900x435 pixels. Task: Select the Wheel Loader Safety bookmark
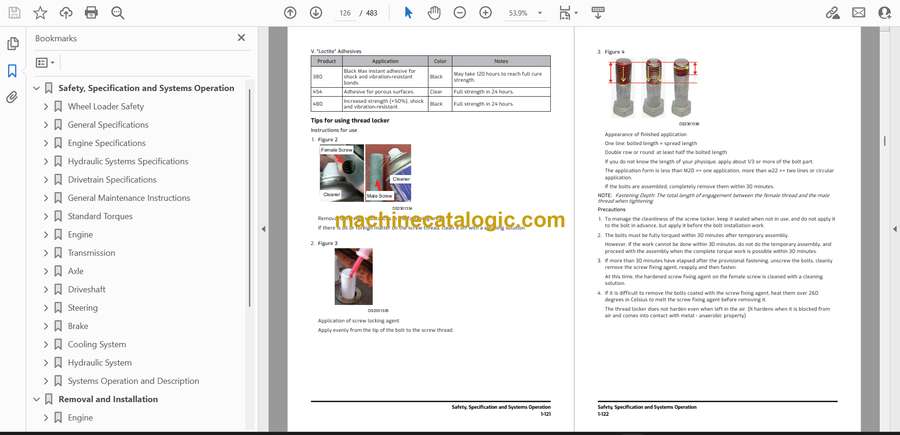pyautogui.click(x=106, y=107)
